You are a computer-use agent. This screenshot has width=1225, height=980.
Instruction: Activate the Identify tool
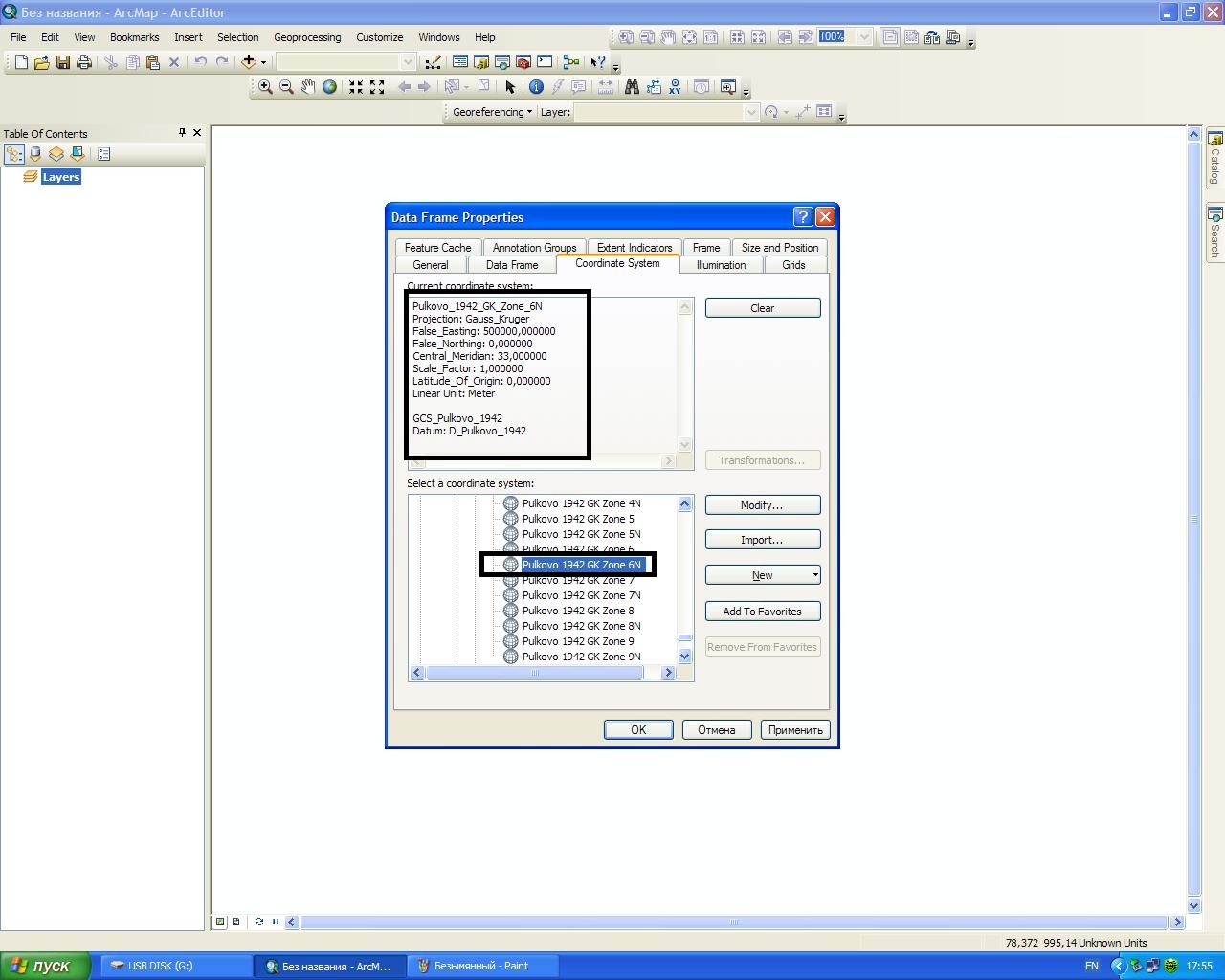(x=536, y=87)
